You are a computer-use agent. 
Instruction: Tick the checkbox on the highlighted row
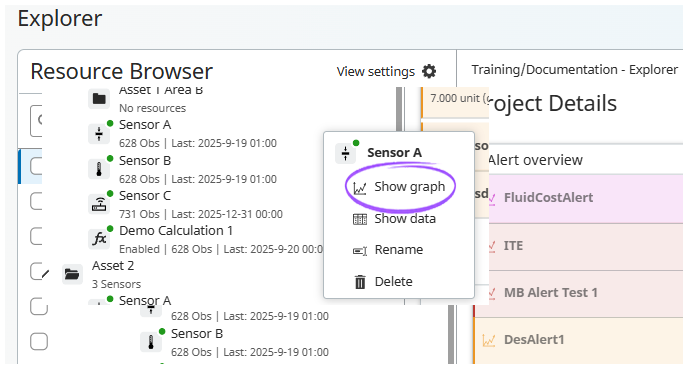click(36, 166)
